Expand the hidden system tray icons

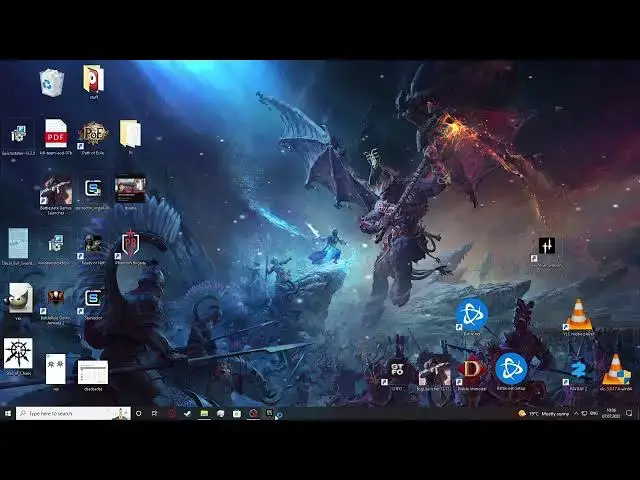tap(576, 413)
